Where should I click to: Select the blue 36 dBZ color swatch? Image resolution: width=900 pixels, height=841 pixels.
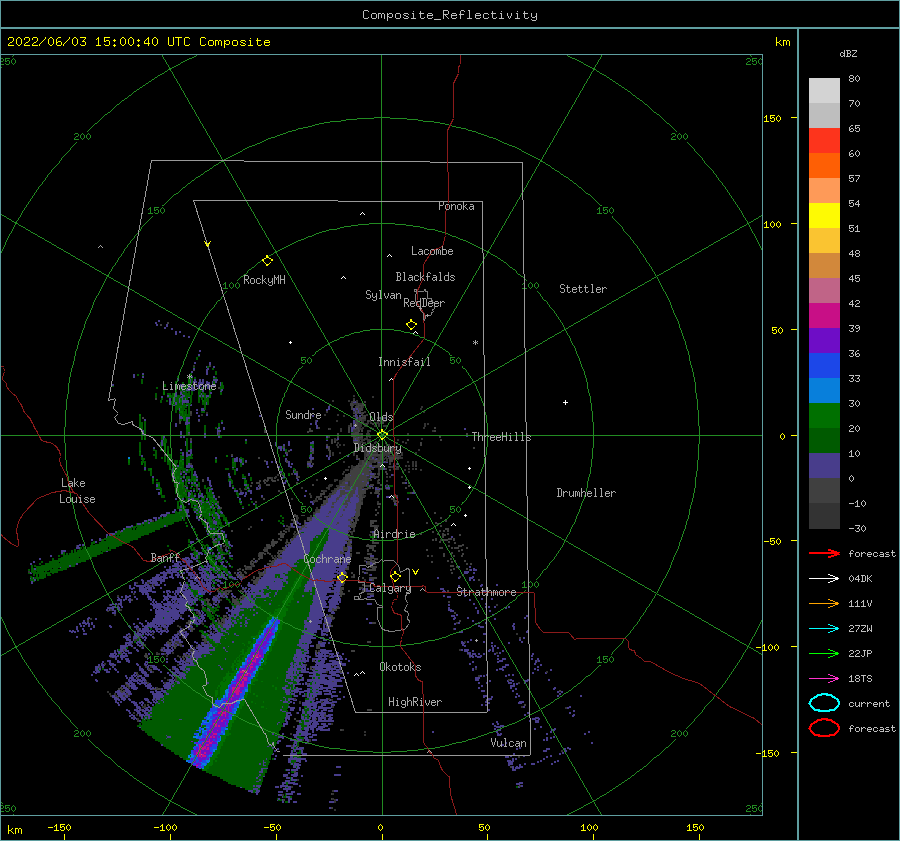(x=824, y=366)
